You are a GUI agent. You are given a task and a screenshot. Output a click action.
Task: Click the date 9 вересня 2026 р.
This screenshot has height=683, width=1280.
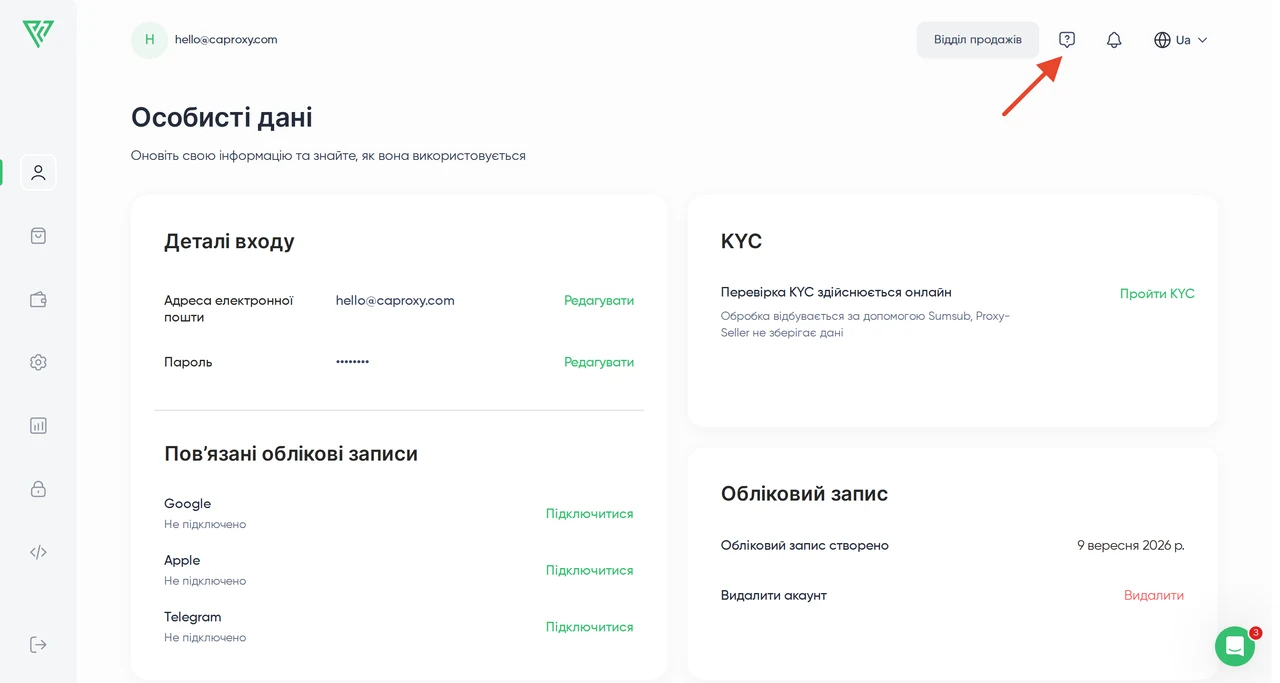(1131, 546)
